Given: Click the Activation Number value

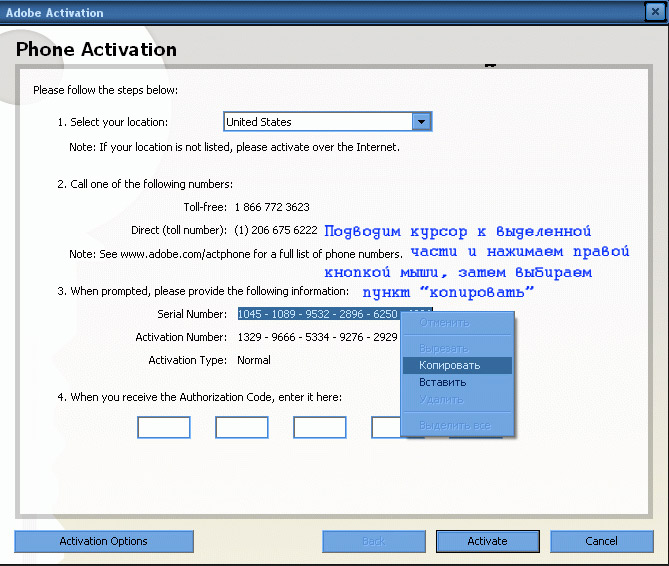Looking at the screenshot, I should 317,337.
